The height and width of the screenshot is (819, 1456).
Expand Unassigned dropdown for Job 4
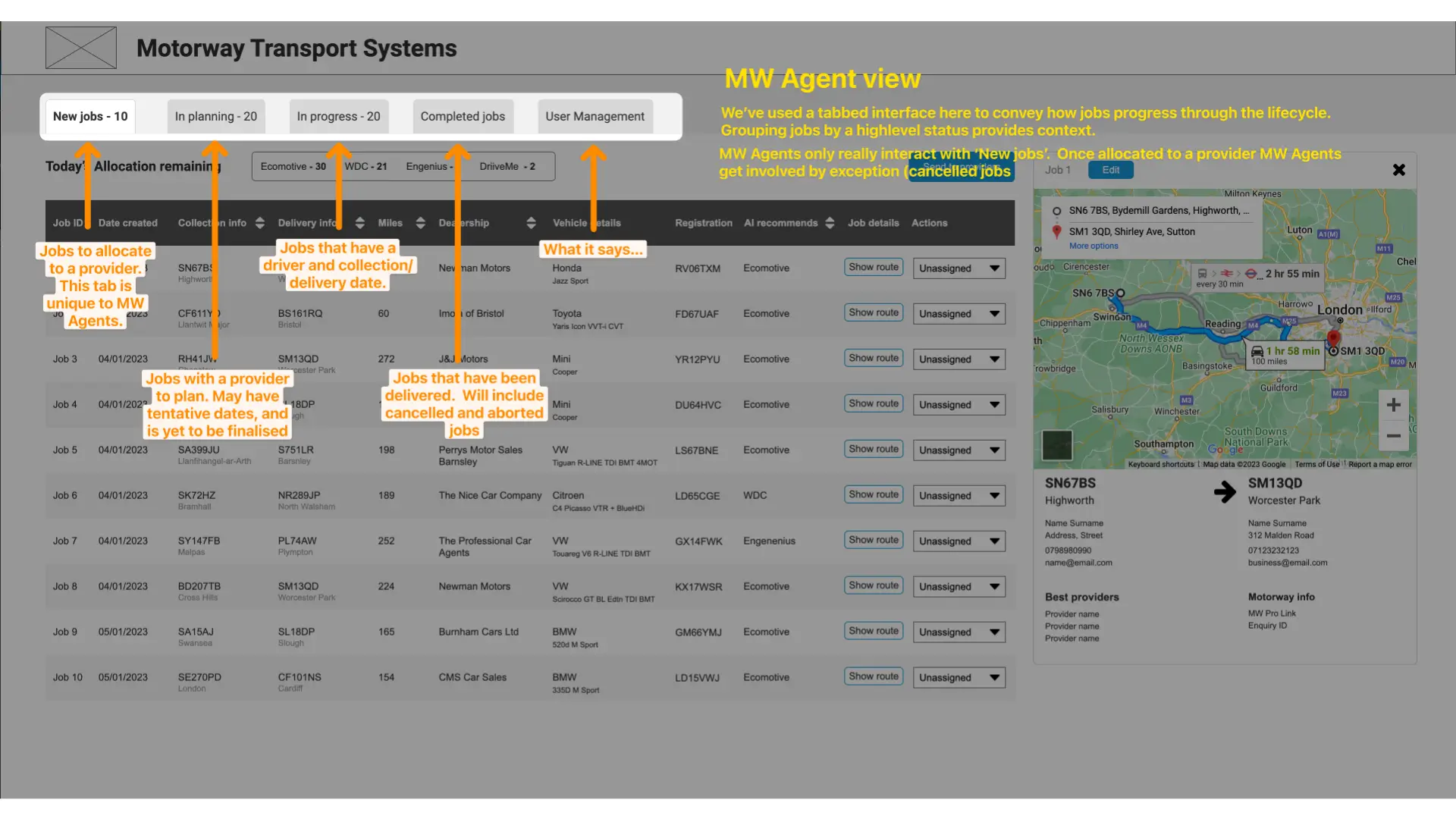959,405
